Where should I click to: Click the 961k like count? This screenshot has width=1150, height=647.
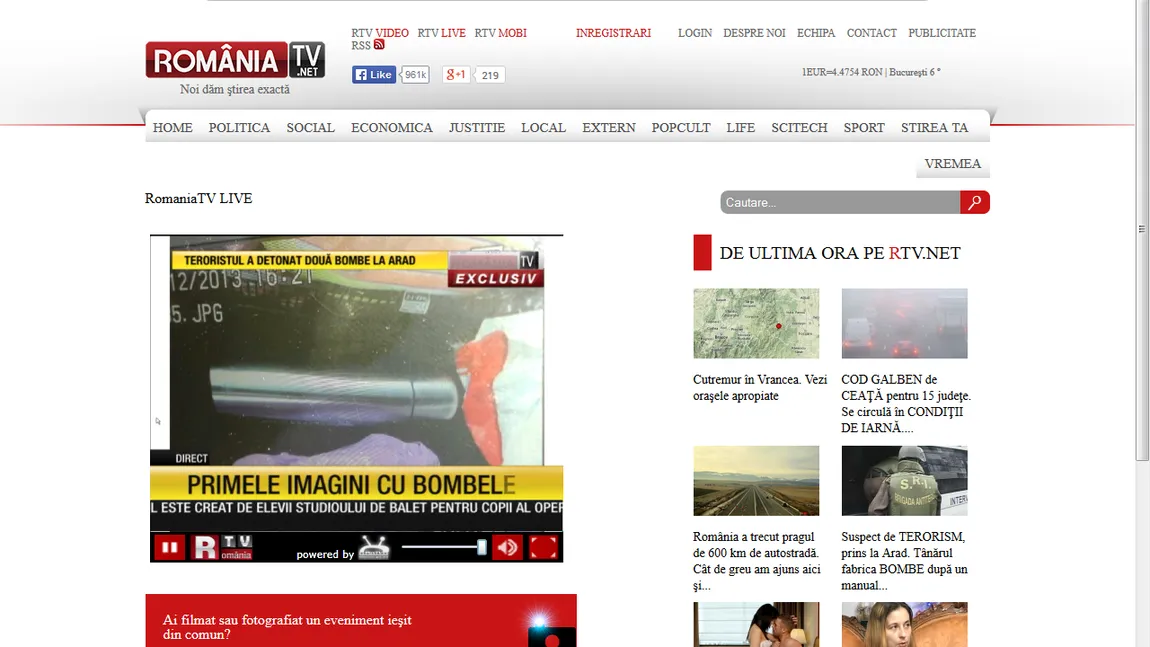(x=415, y=74)
